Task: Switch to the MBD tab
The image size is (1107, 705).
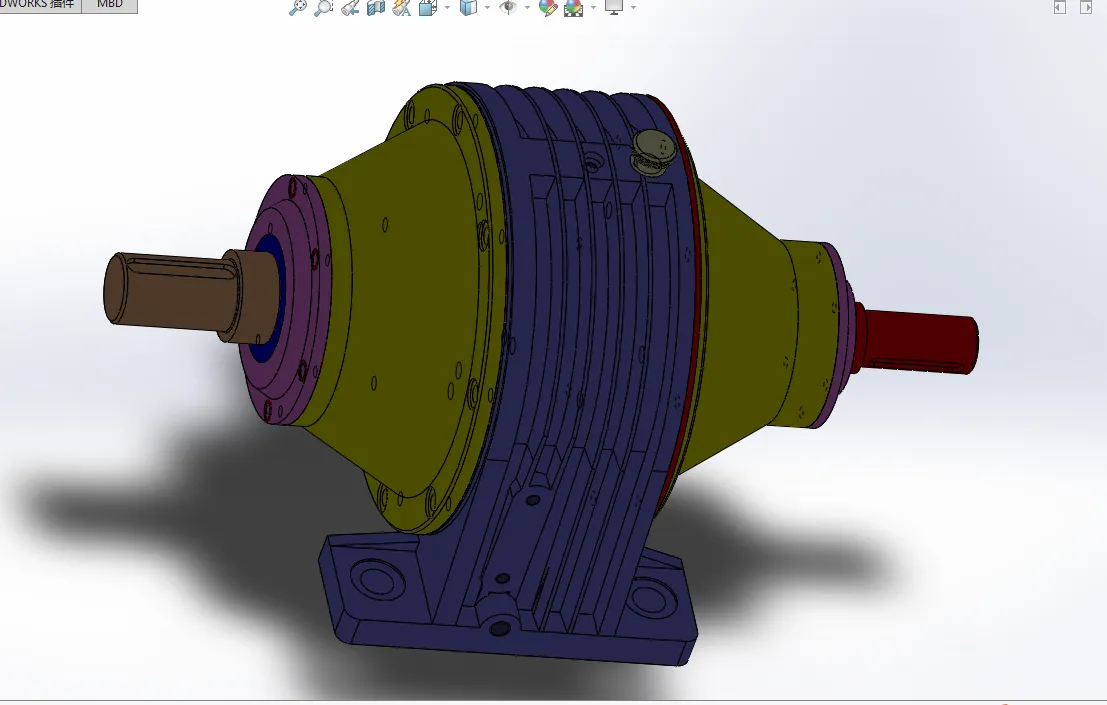Action: pyautogui.click(x=109, y=5)
